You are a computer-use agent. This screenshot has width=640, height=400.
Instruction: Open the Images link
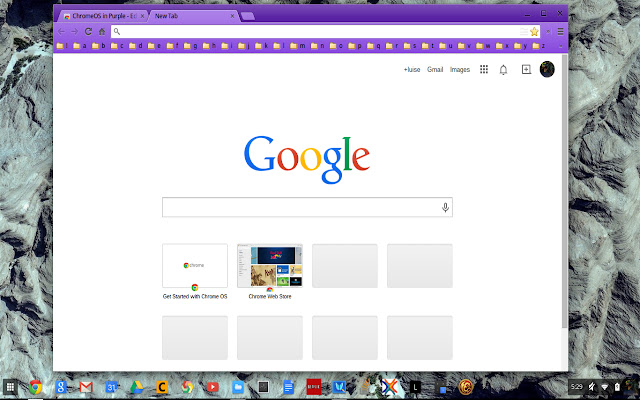pyautogui.click(x=460, y=69)
